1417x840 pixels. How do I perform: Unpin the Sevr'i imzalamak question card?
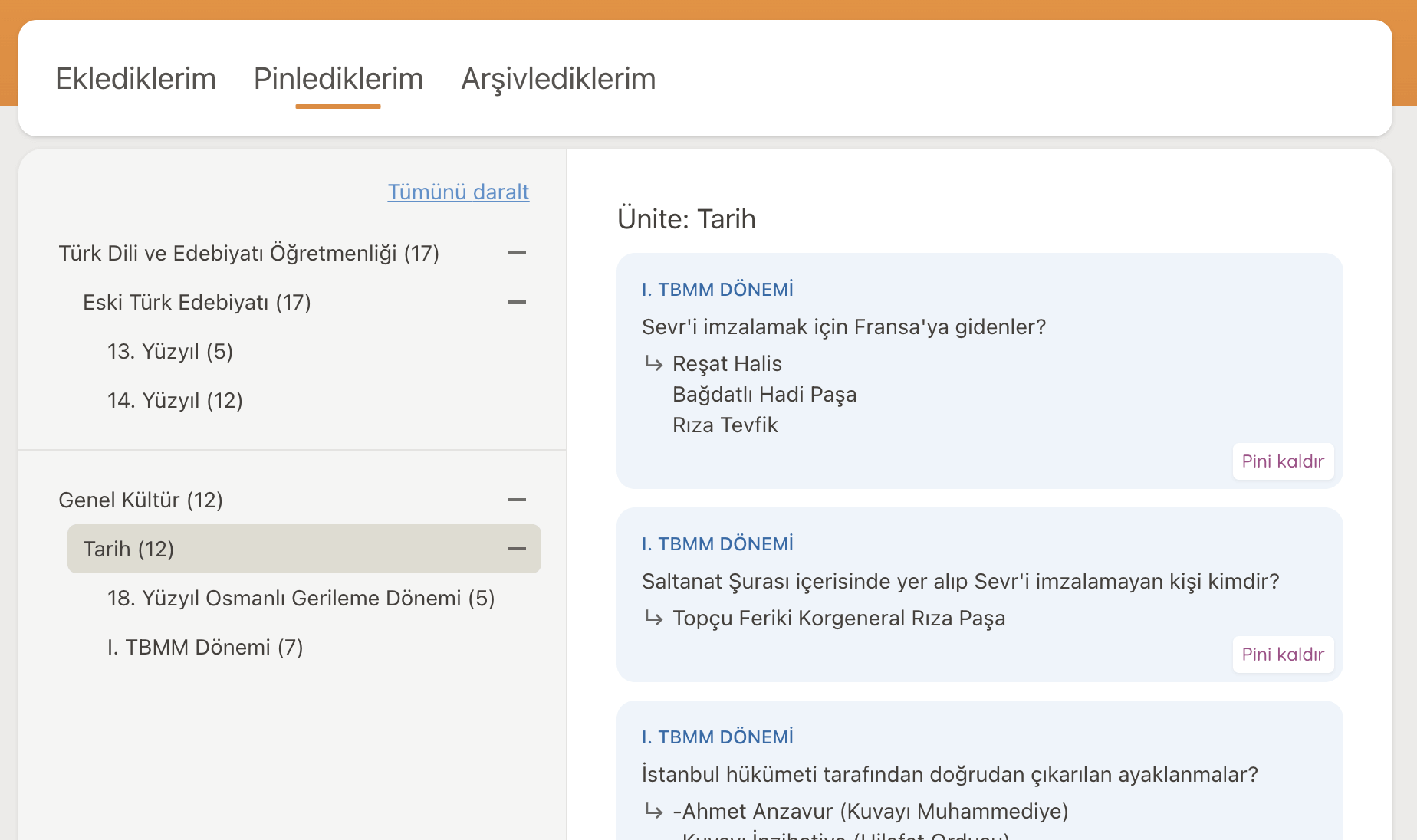tap(1282, 461)
